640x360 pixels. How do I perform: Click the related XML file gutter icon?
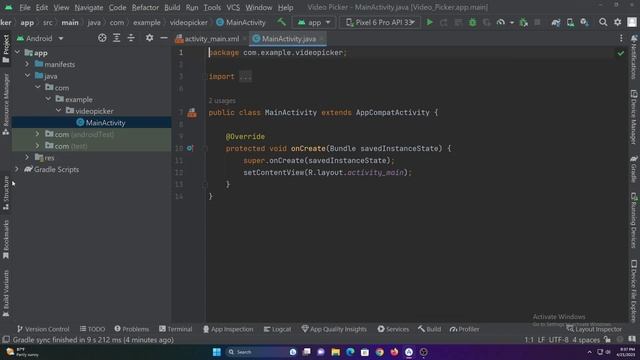pos(192,113)
